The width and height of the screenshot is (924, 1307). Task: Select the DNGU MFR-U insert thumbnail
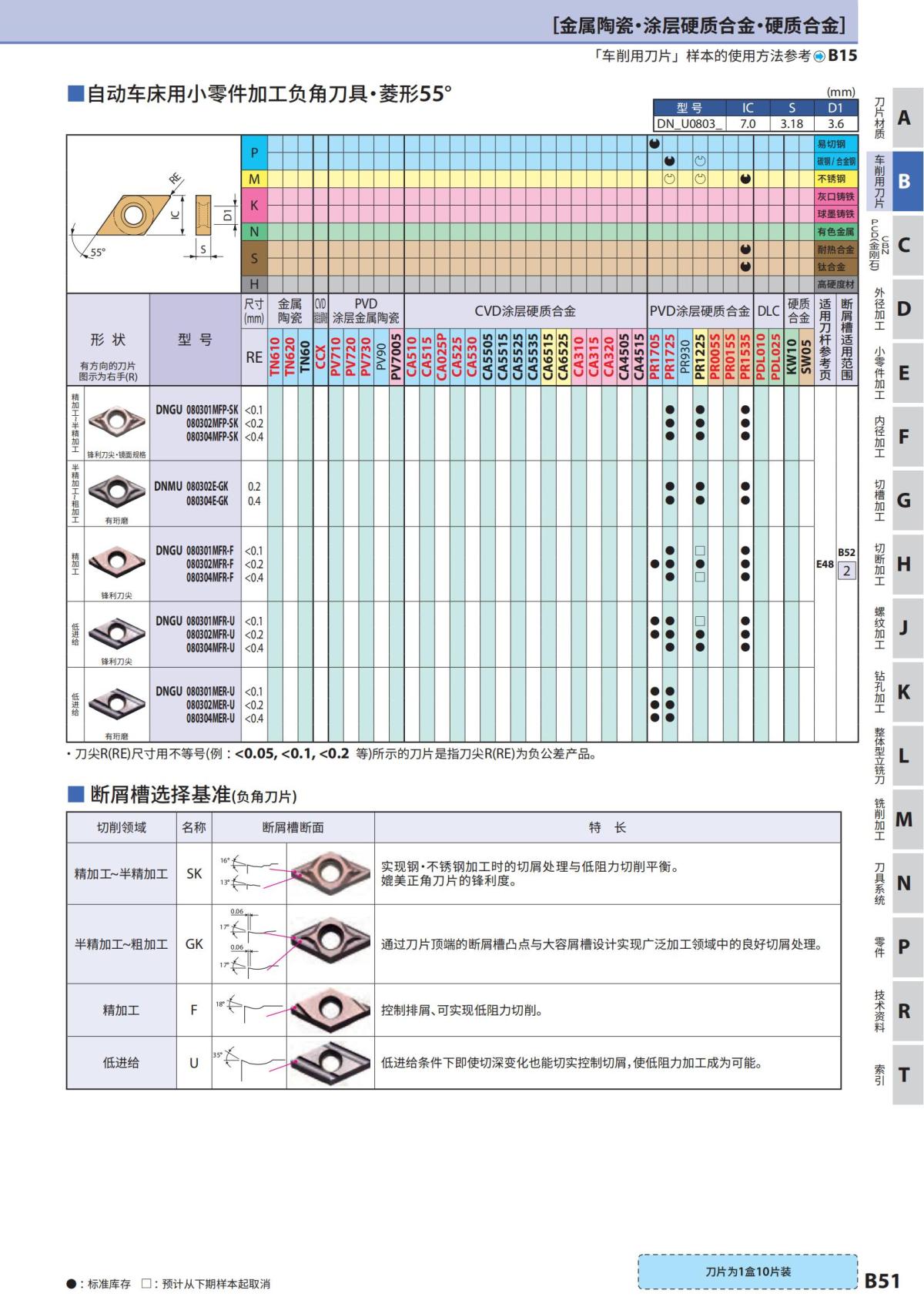[x=116, y=632]
